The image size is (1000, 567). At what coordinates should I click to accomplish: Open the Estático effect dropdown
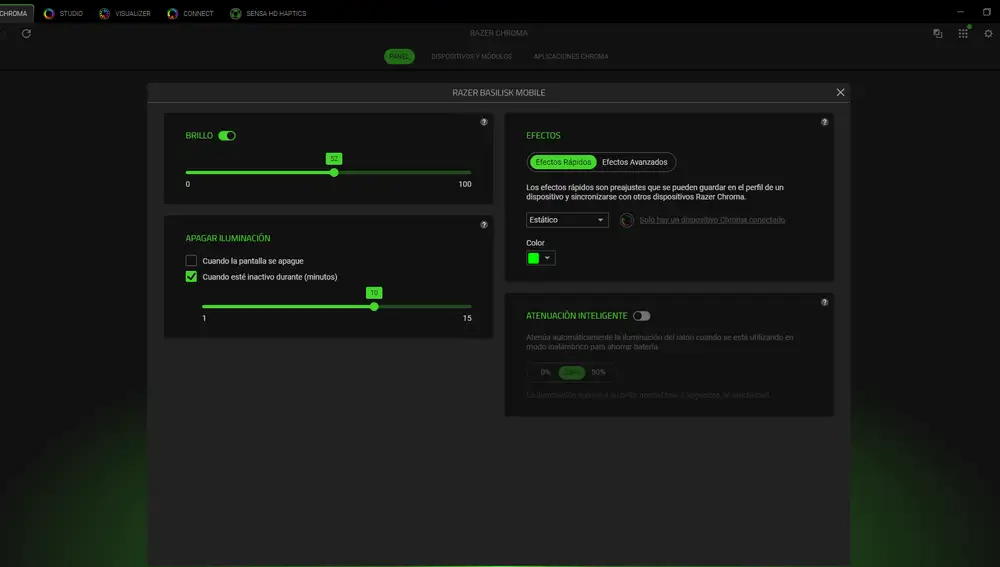click(567, 219)
